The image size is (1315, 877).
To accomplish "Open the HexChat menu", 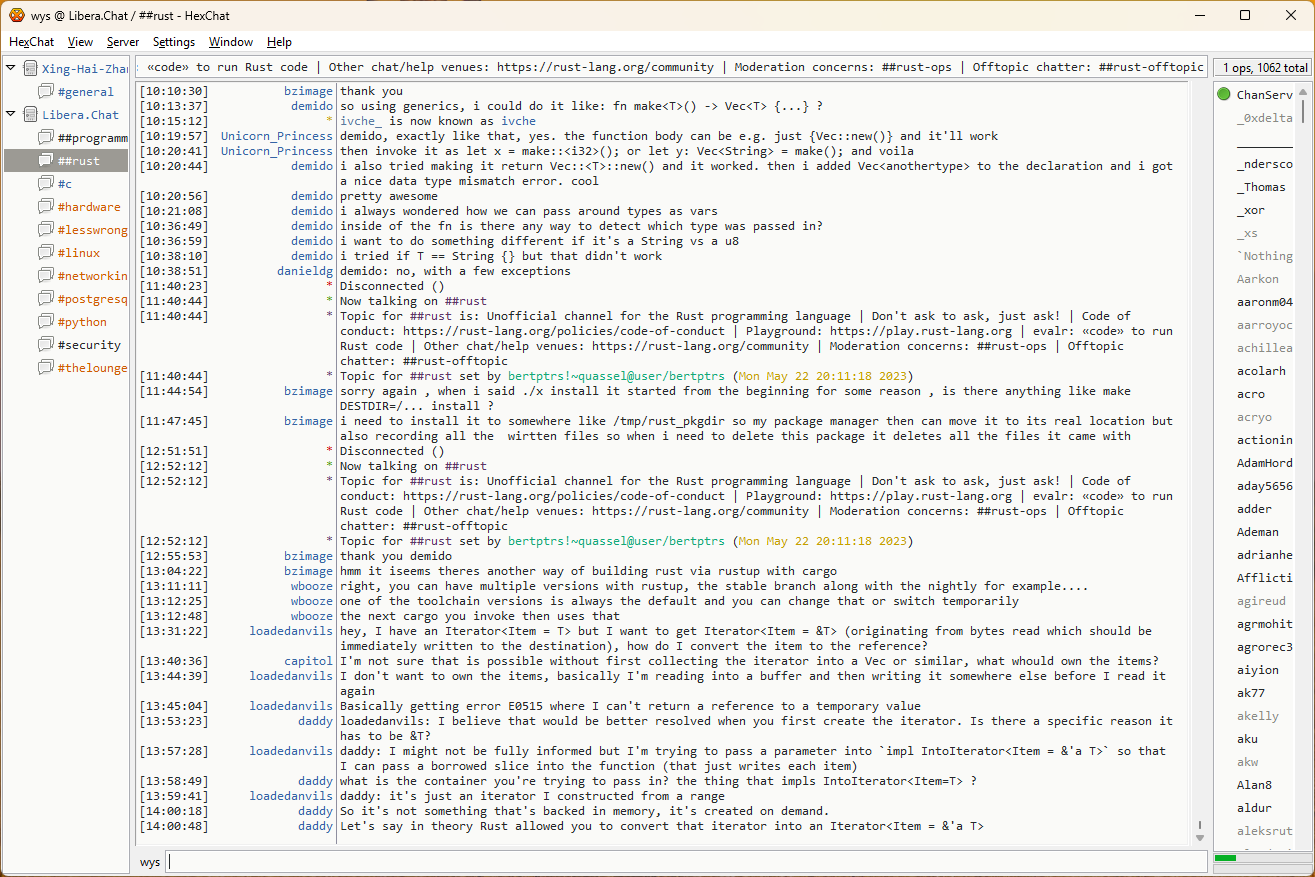I will click(x=31, y=42).
